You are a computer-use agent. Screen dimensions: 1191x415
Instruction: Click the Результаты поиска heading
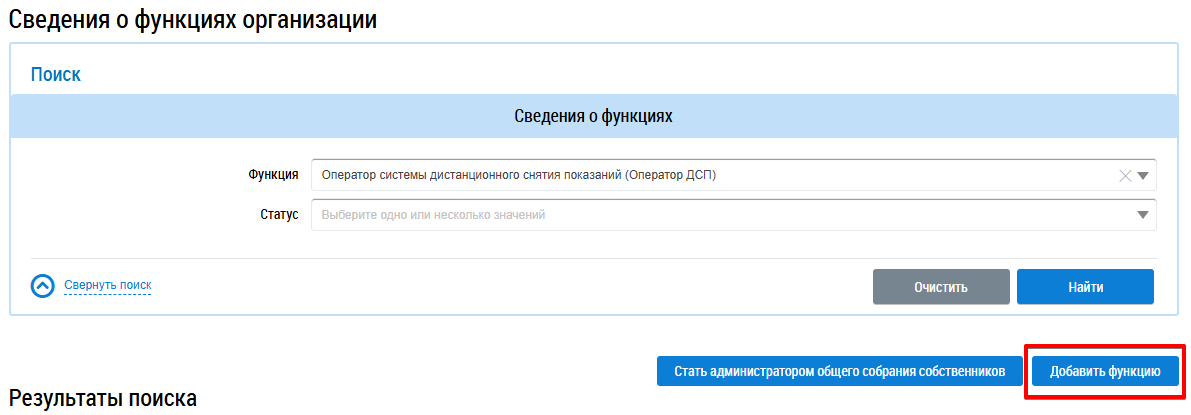102,398
